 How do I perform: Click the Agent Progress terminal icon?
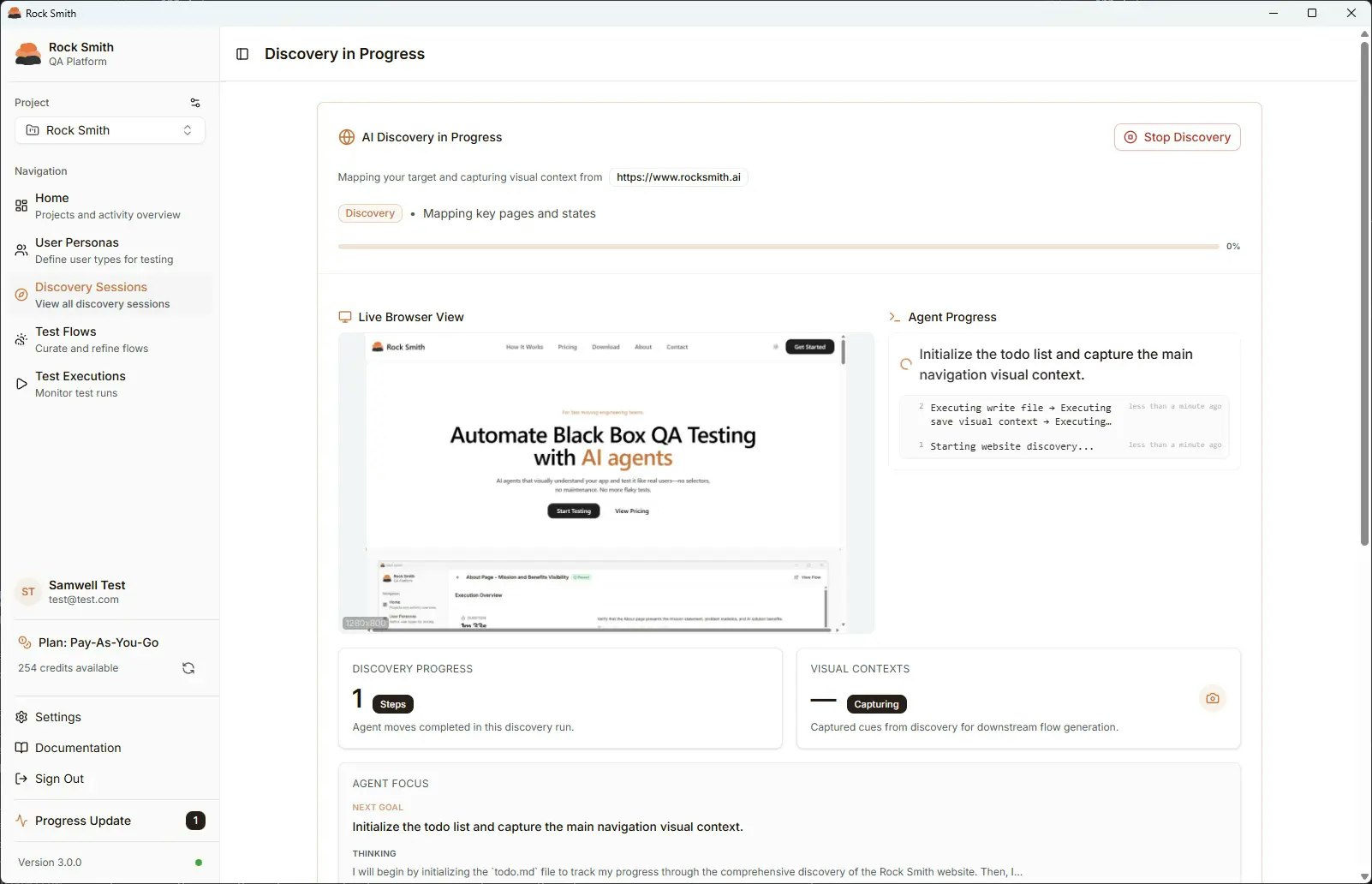(893, 316)
